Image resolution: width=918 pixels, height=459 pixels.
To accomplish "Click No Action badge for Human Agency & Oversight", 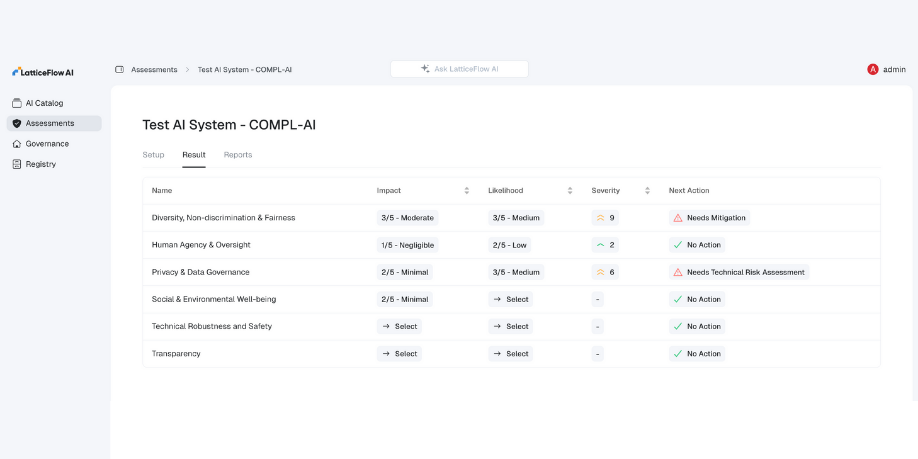I will coord(697,245).
